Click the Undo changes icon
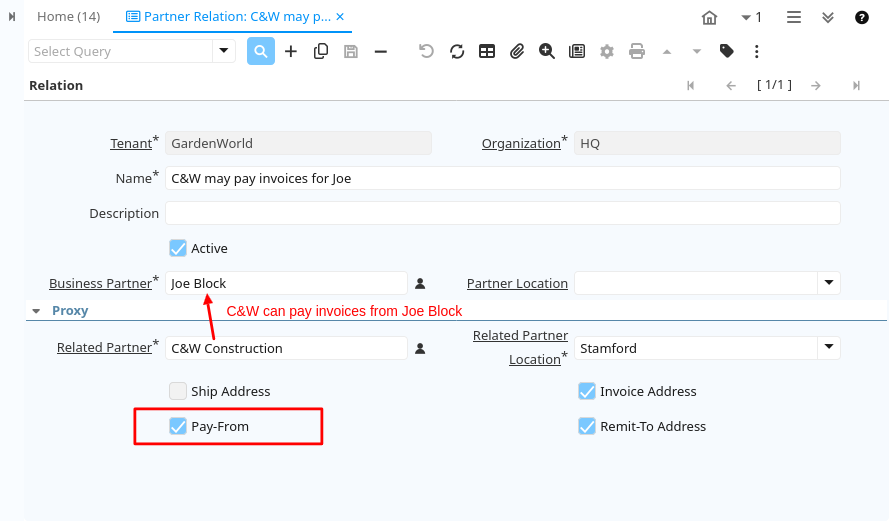 click(x=427, y=51)
